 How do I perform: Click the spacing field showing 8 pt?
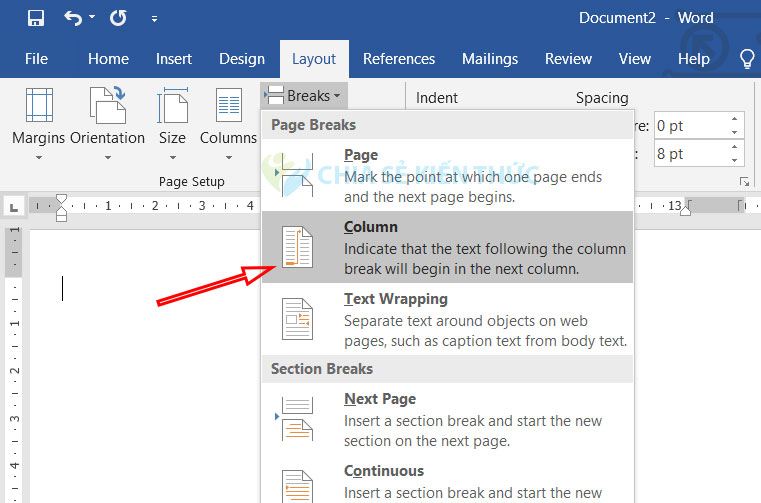point(687,154)
